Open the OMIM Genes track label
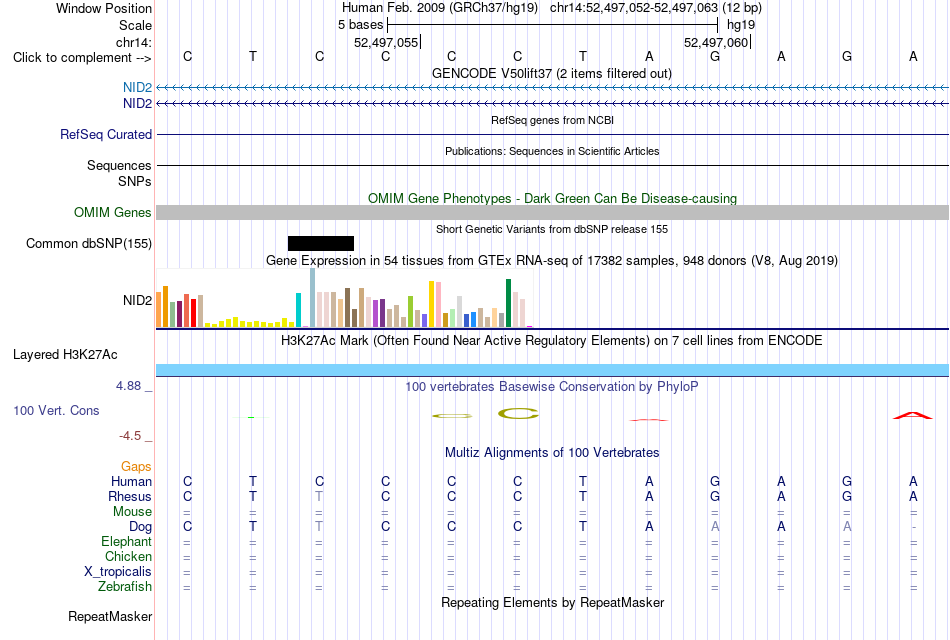 tap(113, 212)
